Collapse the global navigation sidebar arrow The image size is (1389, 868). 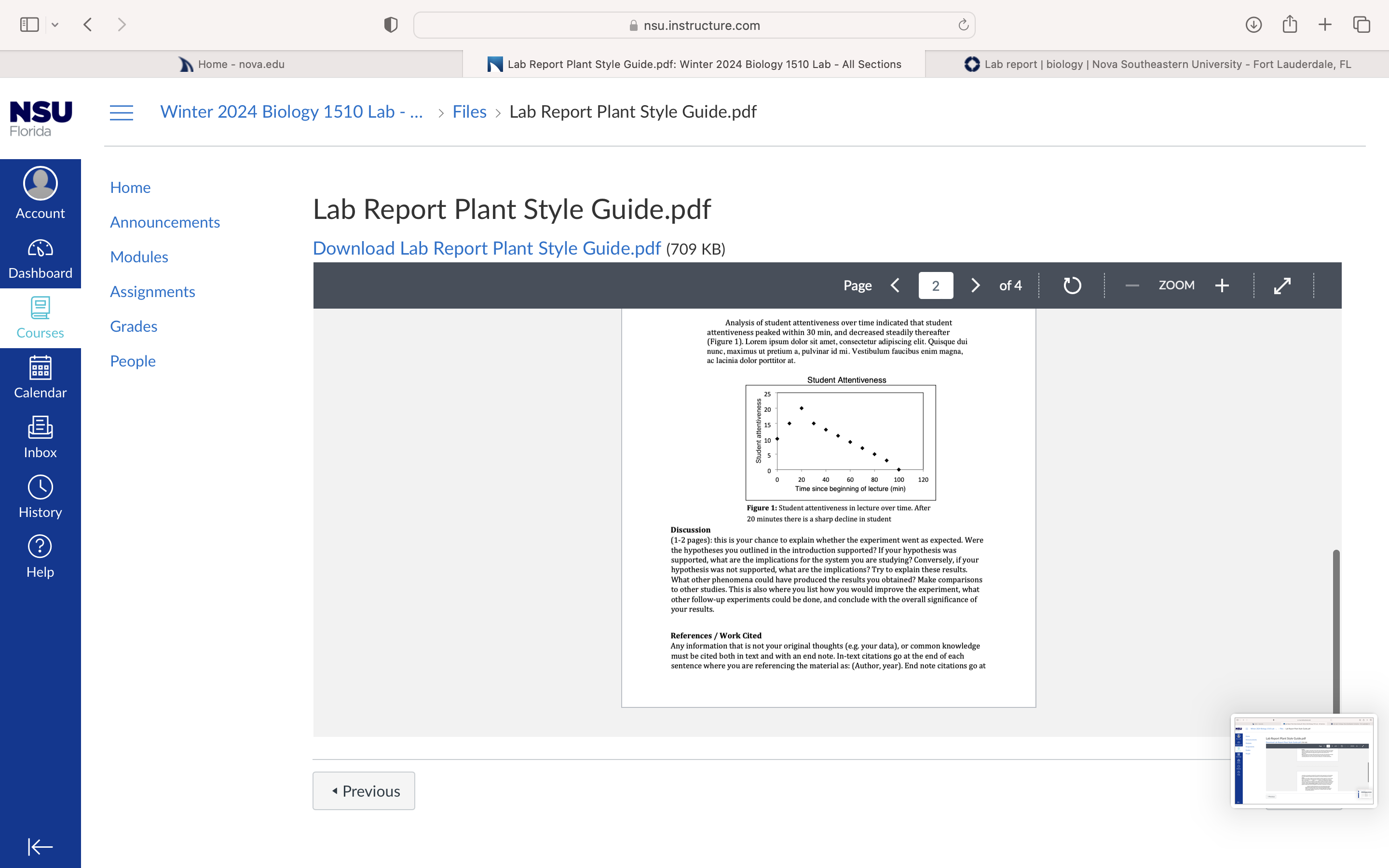pos(40,846)
